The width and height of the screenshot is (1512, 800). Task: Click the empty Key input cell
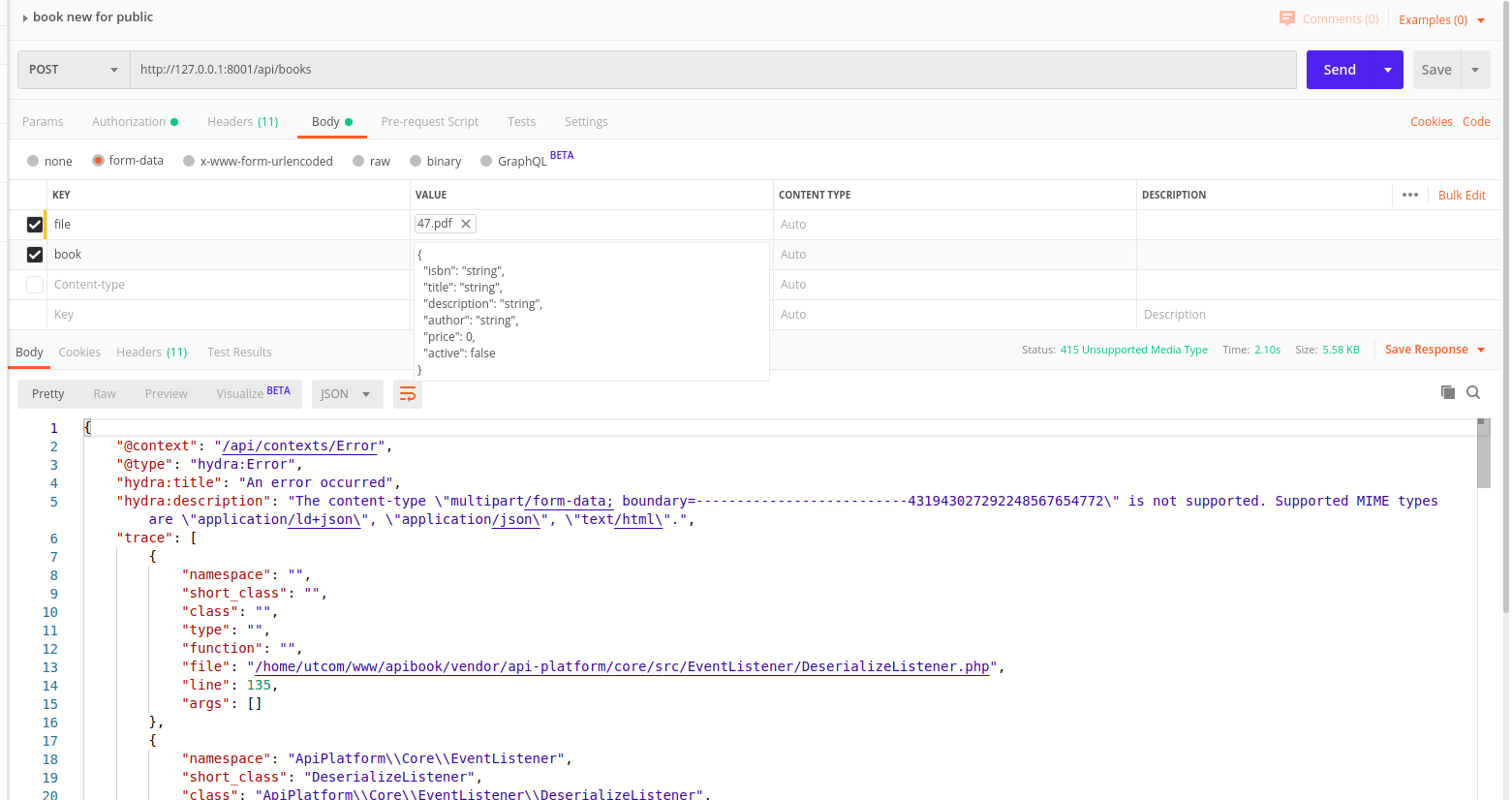coord(229,315)
